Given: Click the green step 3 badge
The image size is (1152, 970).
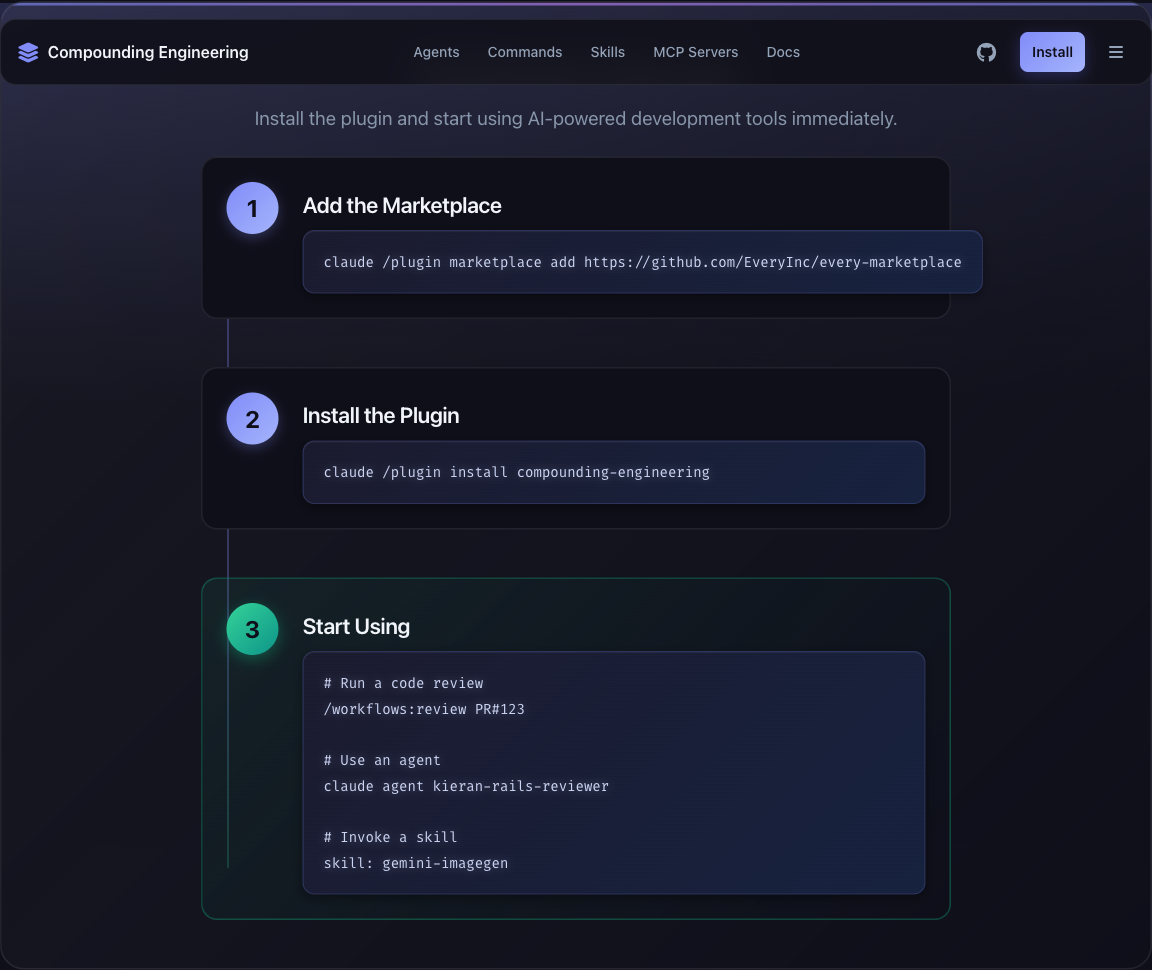Looking at the screenshot, I should point(252,629).
